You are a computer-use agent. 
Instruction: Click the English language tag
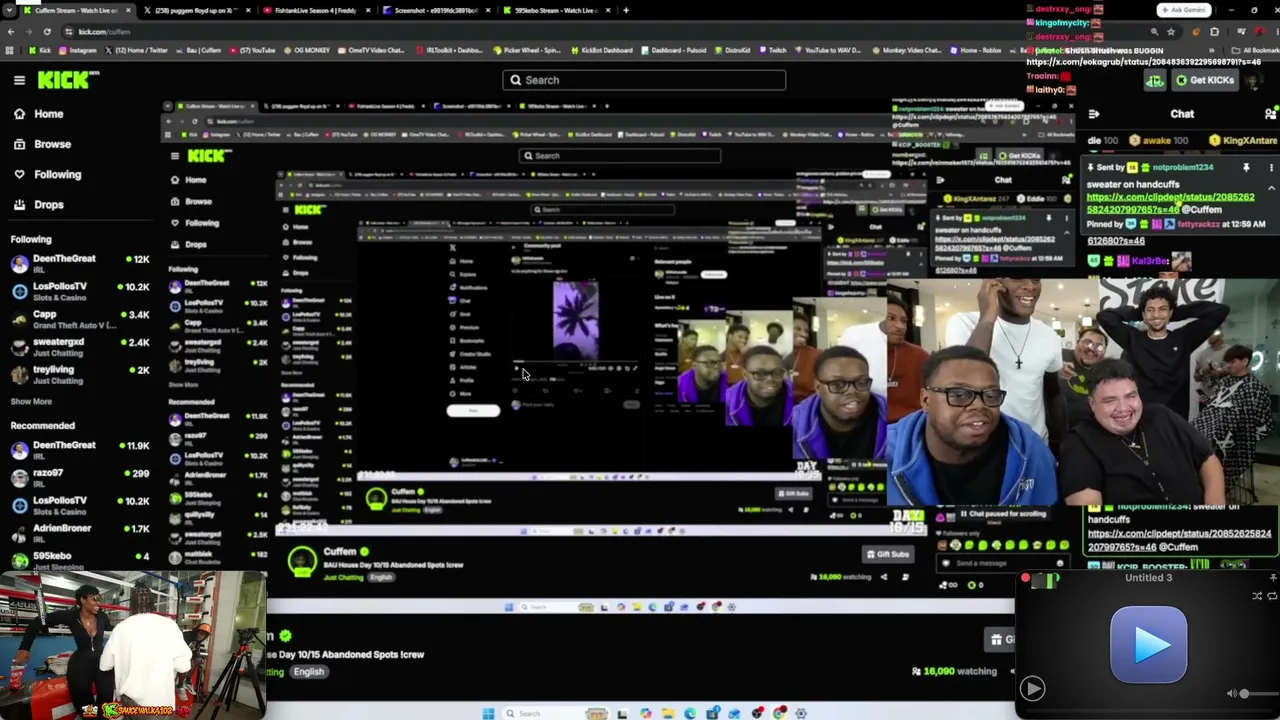(308, 672)
